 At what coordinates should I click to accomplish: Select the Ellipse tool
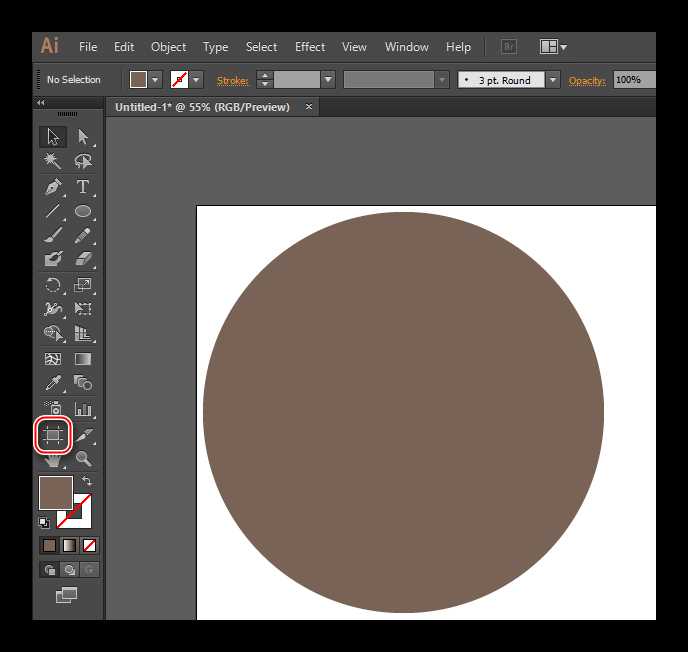82,211
